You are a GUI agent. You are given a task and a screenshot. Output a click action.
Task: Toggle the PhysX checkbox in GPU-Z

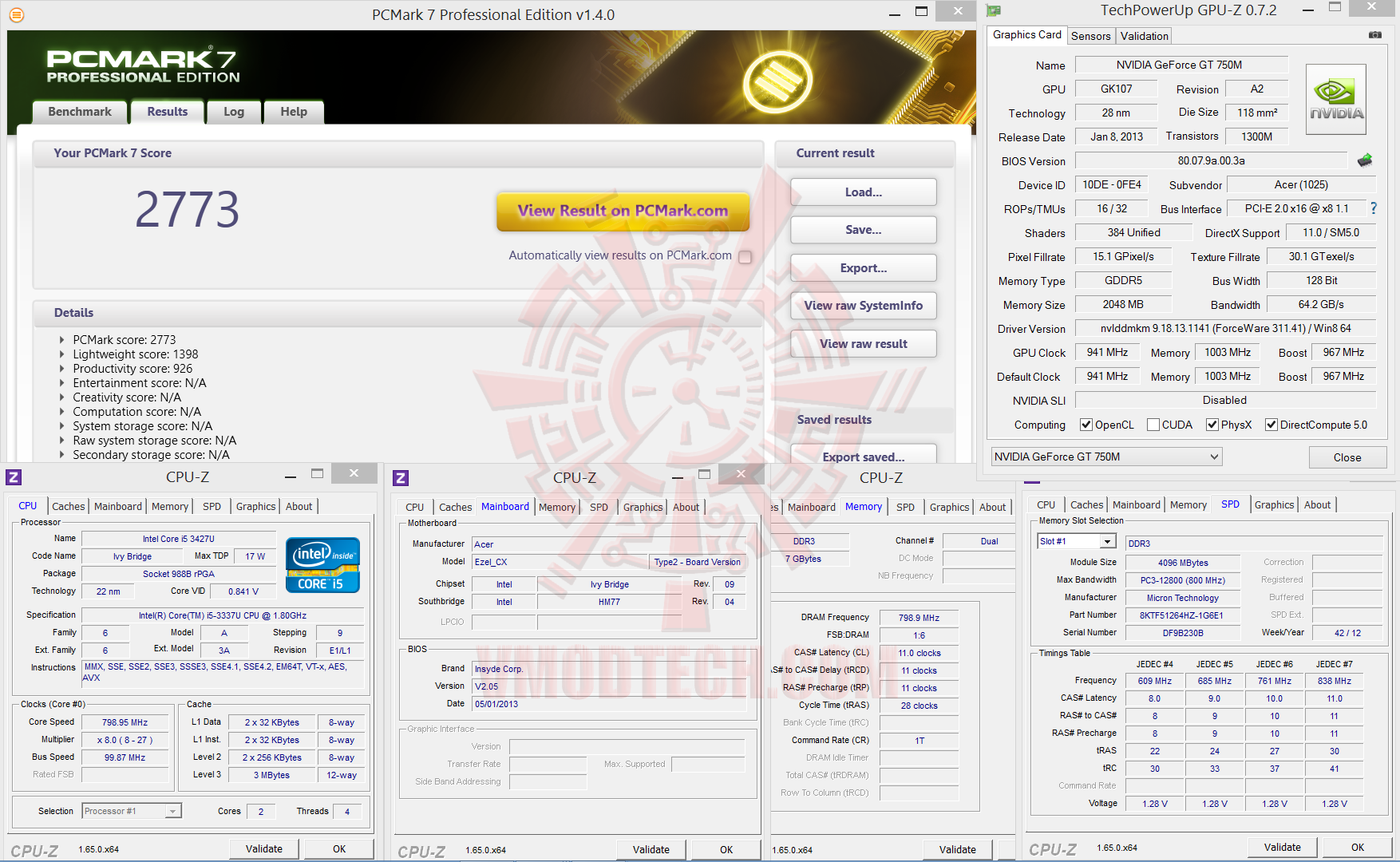(x=1212, y=425)
